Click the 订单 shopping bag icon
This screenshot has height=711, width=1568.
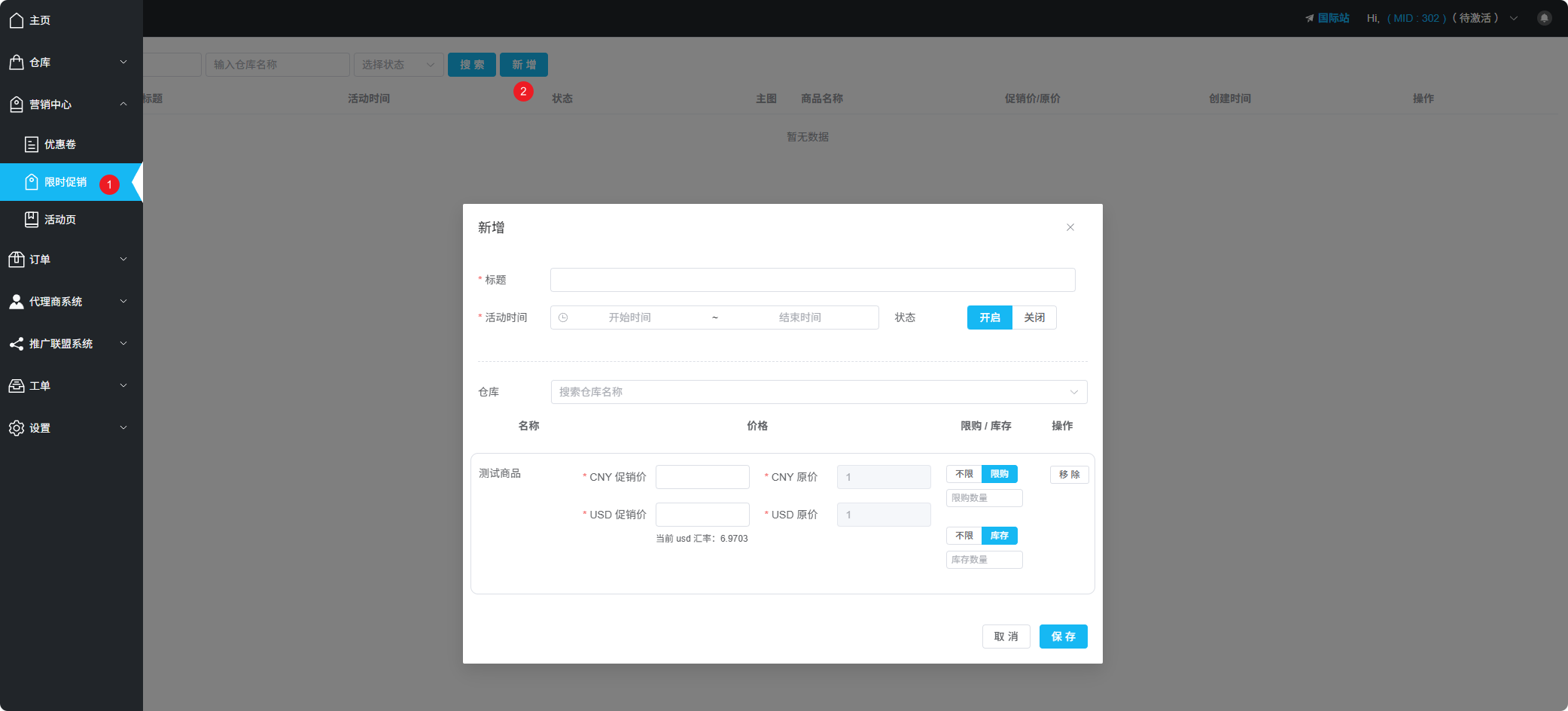tap(17, 259)
